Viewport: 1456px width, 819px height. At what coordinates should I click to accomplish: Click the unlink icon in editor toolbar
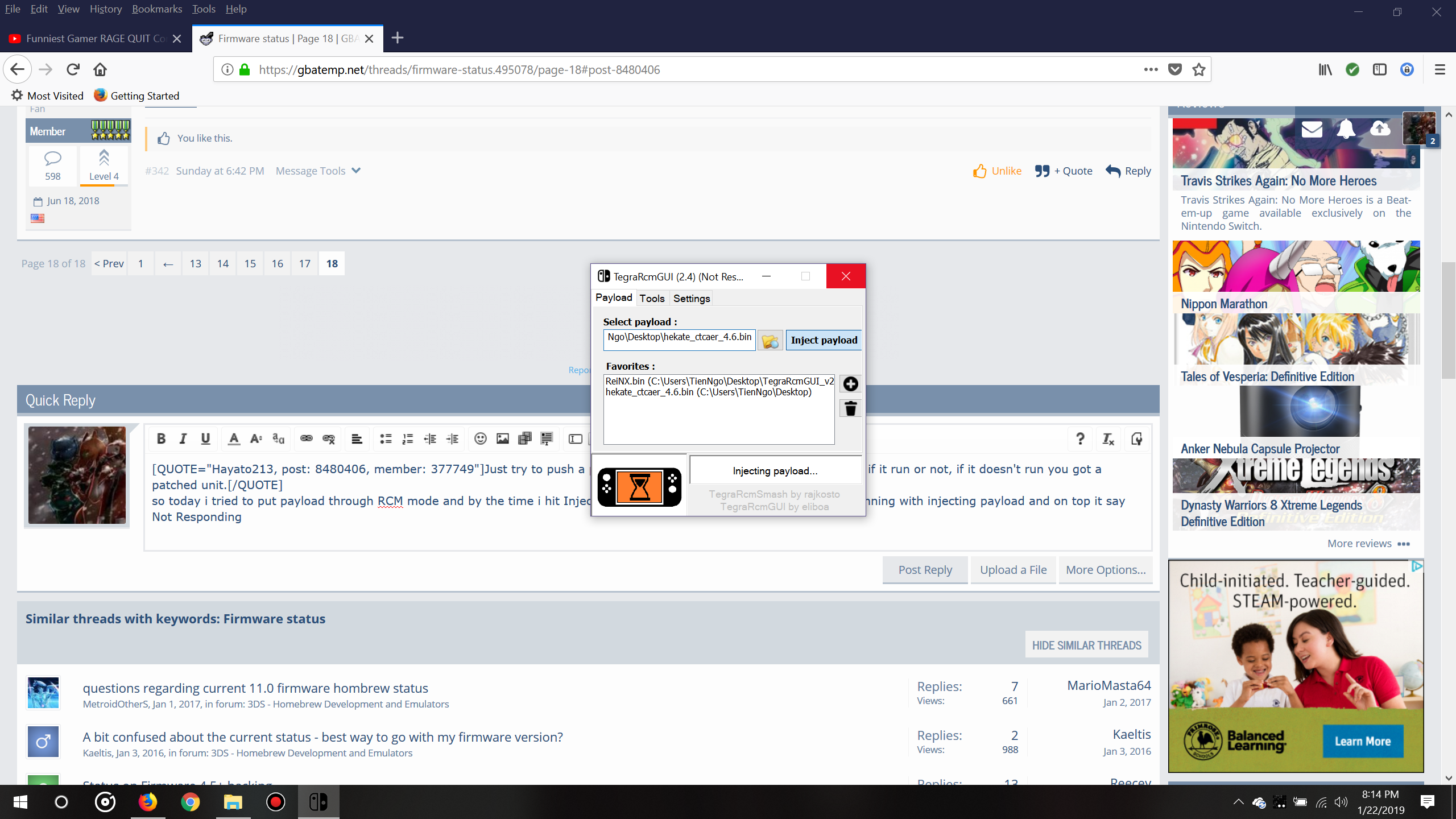pos(329,439)
